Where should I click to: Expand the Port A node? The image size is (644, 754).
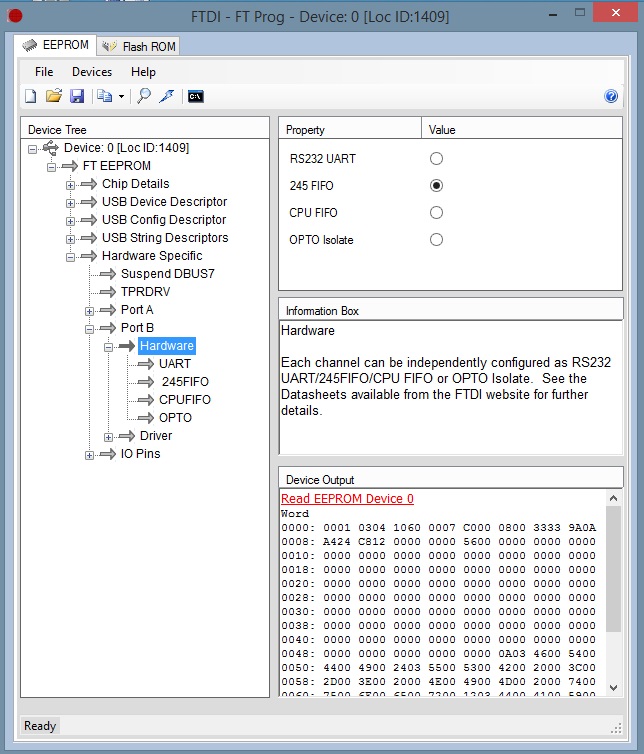click(x=89, y=311)
